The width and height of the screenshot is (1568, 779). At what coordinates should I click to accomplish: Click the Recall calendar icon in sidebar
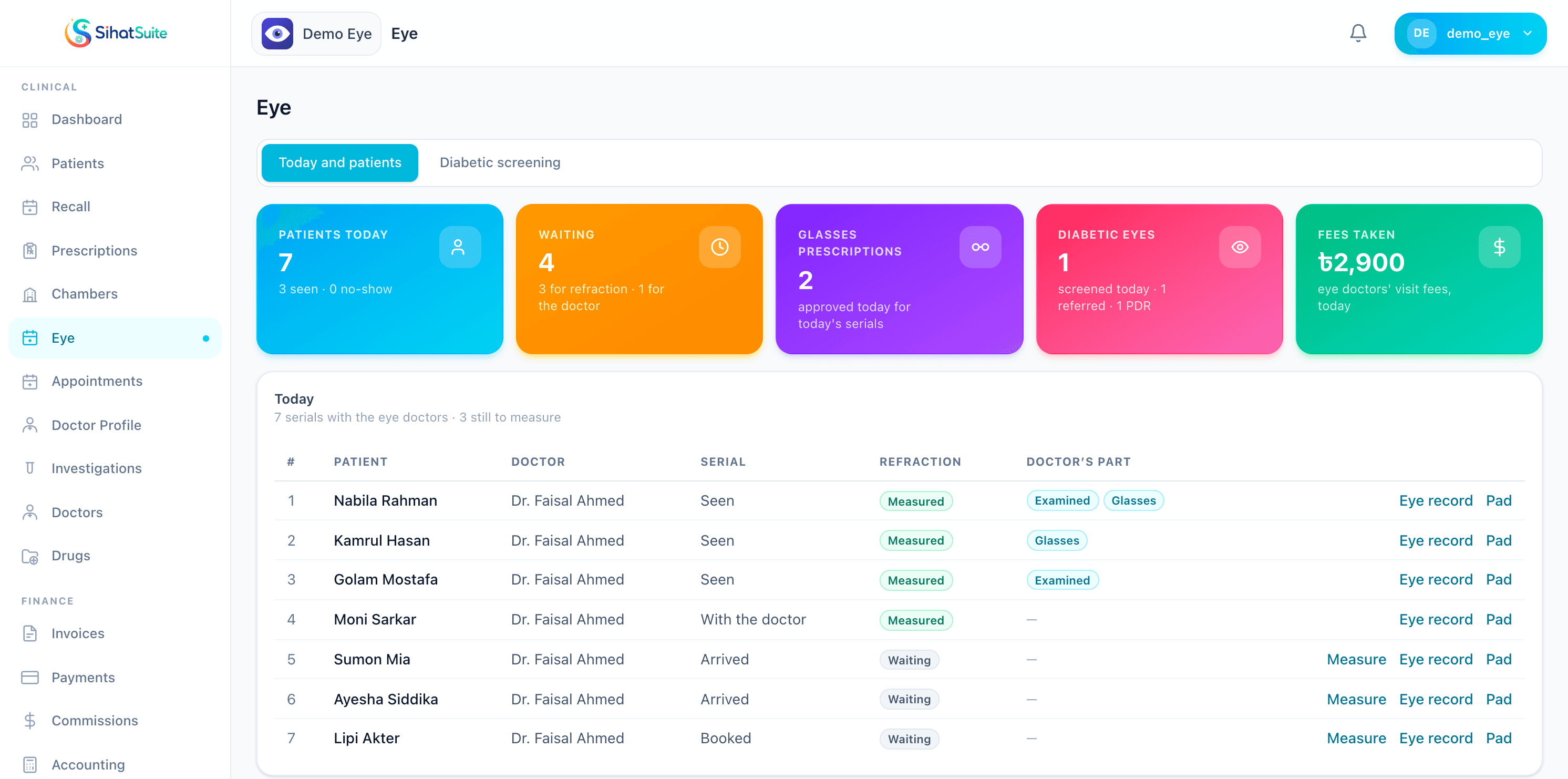[30, 207]
